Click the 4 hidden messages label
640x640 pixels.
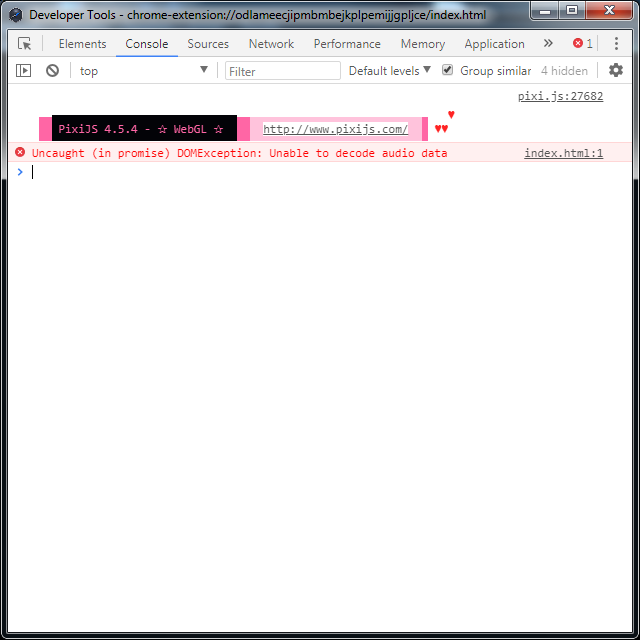[564, 71]
